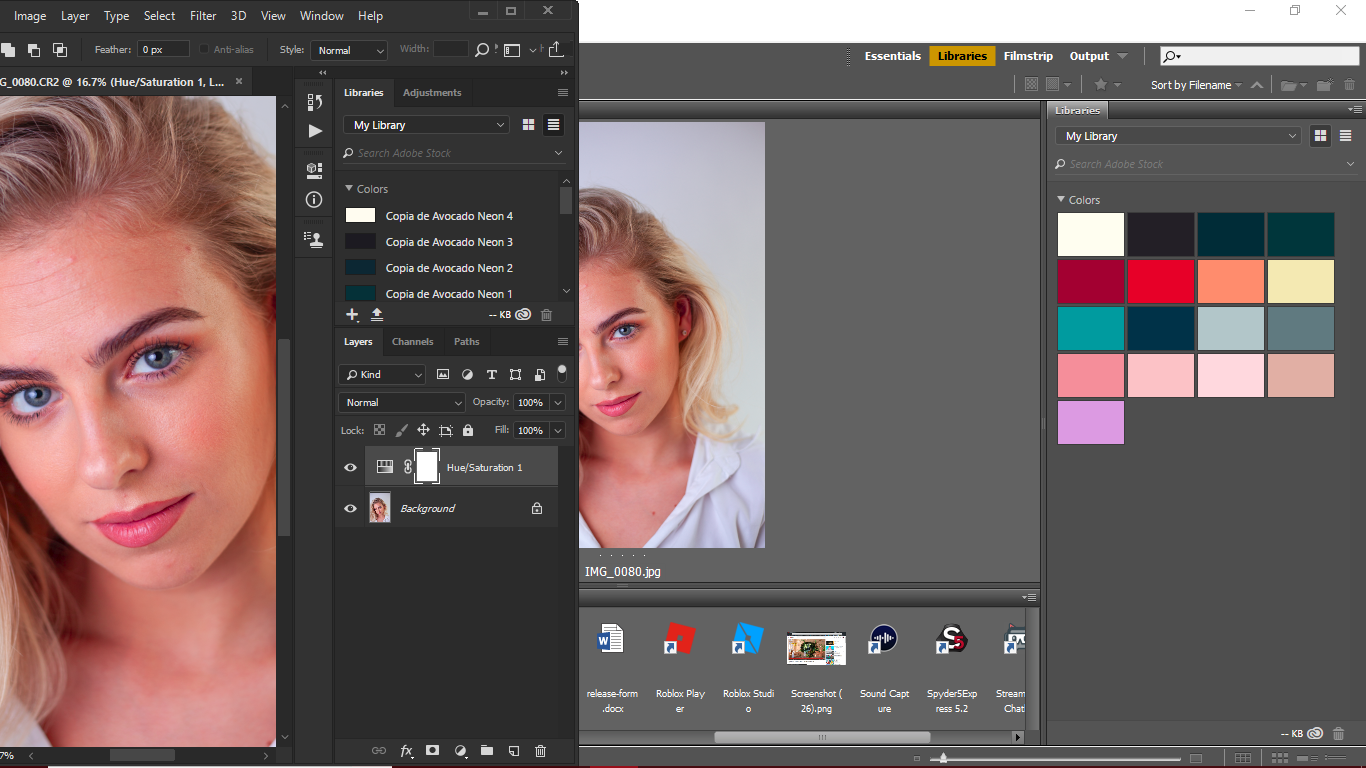Click the bright red swatch in Bridge Libraries

coord(1161,282)
